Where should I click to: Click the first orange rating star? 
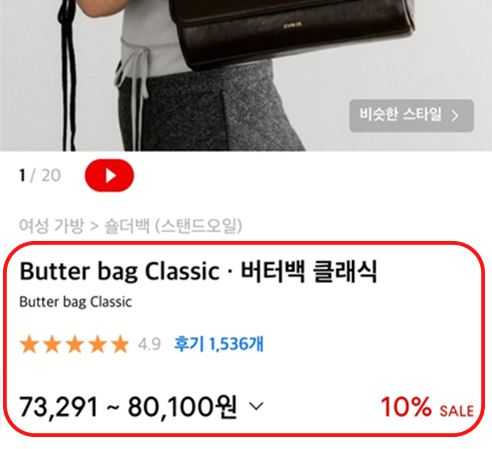pos(29,344)
